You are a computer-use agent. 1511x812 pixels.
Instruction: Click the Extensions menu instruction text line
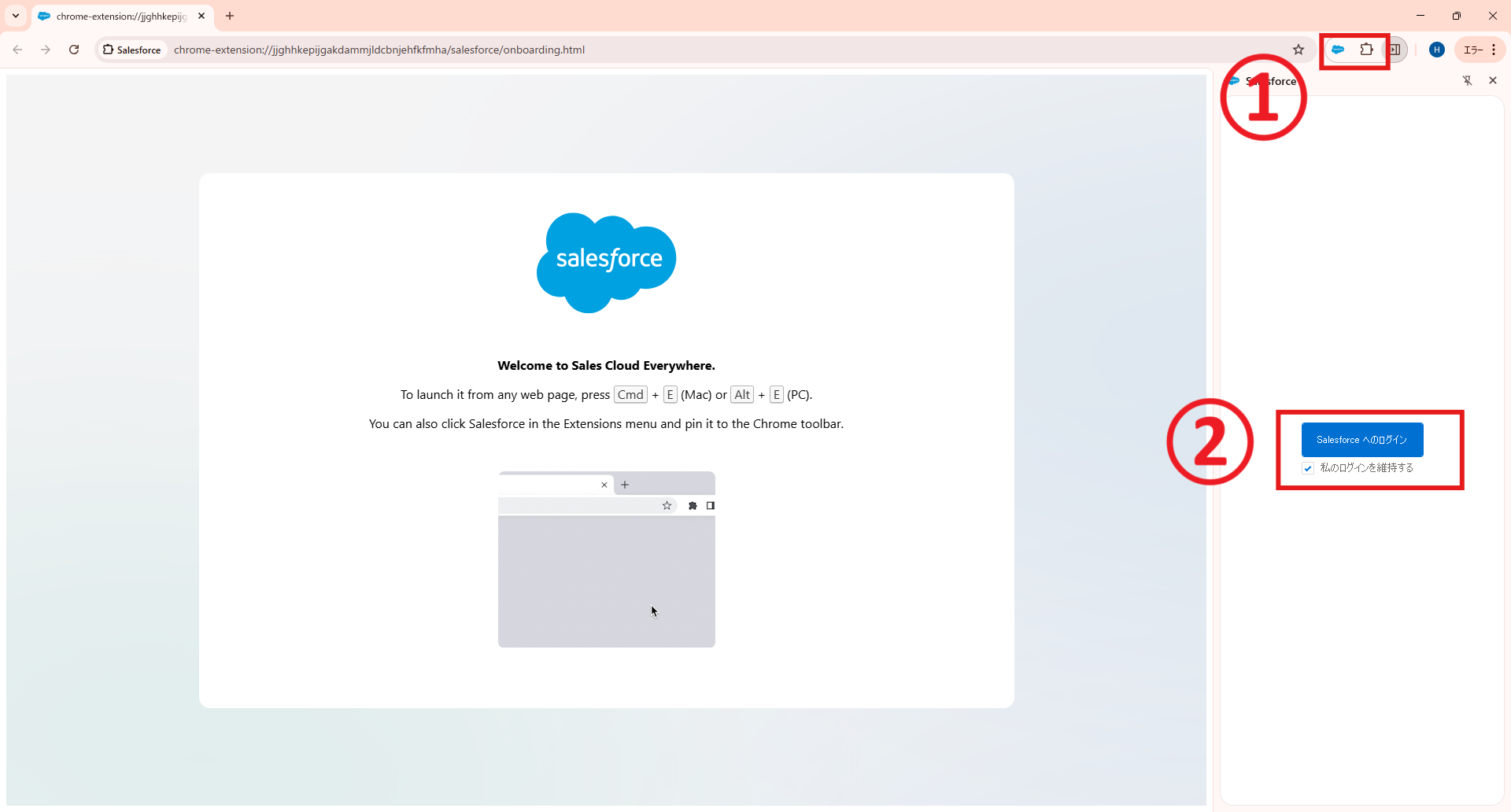606,424
